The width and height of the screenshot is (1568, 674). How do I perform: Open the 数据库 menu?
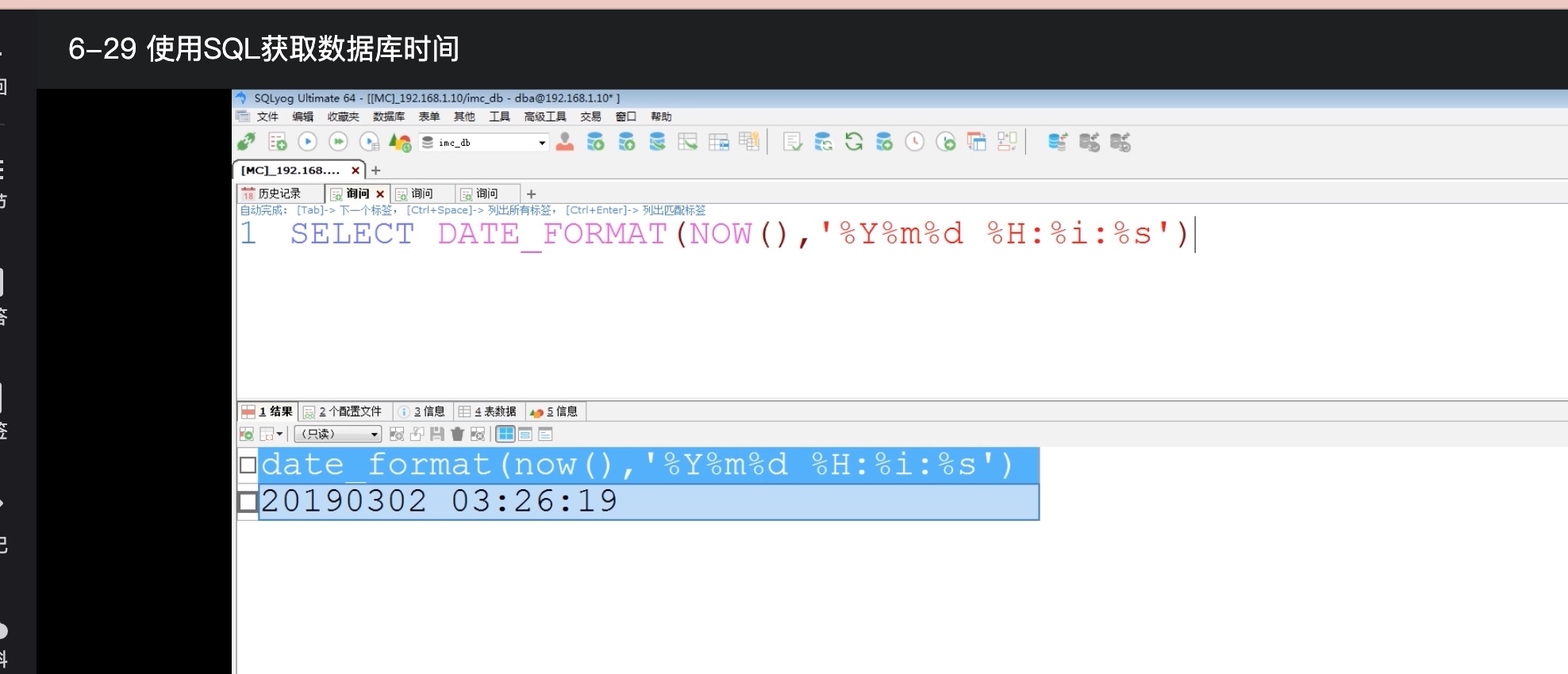tap(389, 117)
